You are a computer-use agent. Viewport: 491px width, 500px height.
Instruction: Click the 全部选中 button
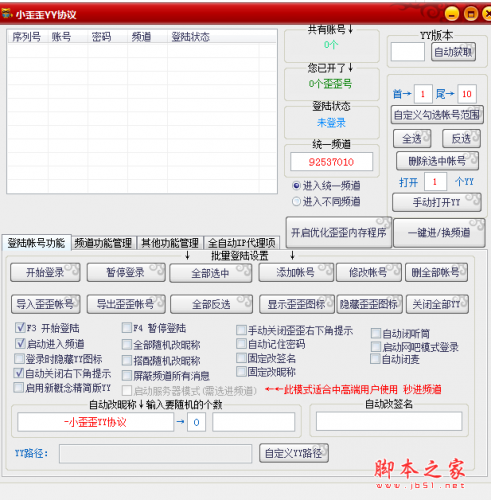pos(211,273)
